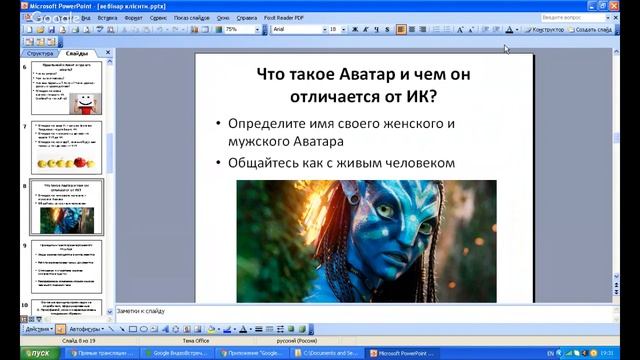Click the 3-D style icon
Screen dimensions: 640x360
click(x=302, y=329)
